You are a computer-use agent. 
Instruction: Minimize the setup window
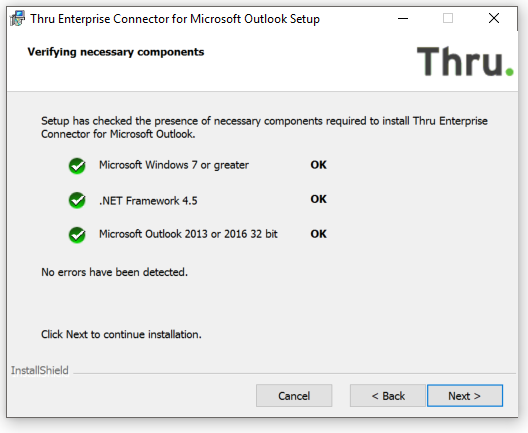tap(403, 18)
